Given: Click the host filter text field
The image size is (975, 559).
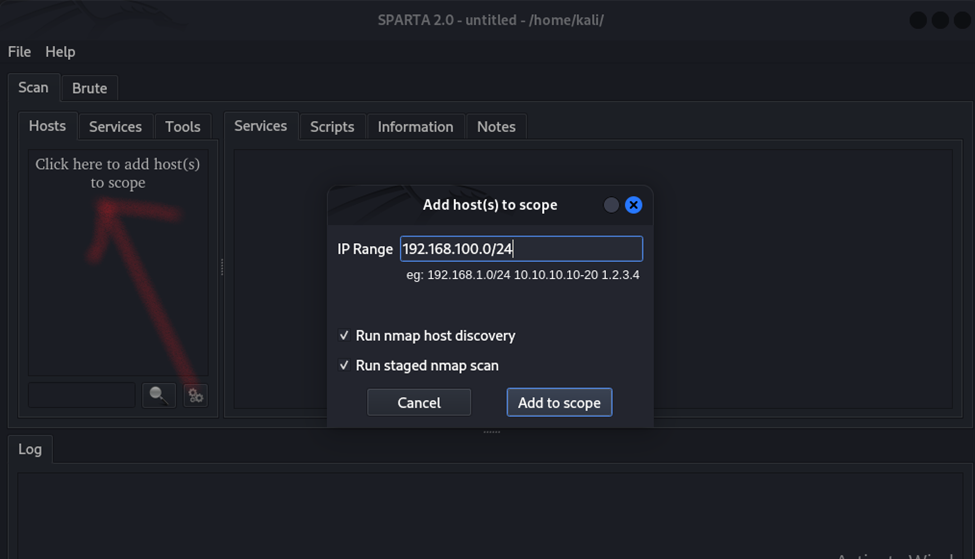Looking at the screenshot, I should tap(81, 395).
